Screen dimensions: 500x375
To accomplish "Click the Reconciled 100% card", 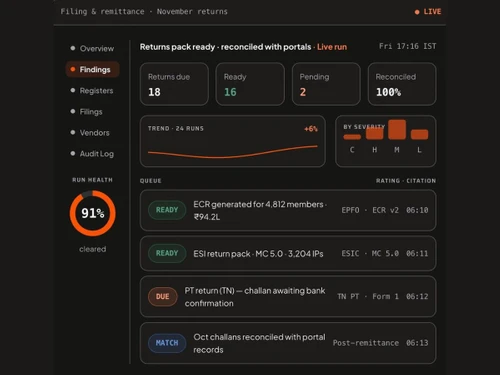I will click(402, 84).
